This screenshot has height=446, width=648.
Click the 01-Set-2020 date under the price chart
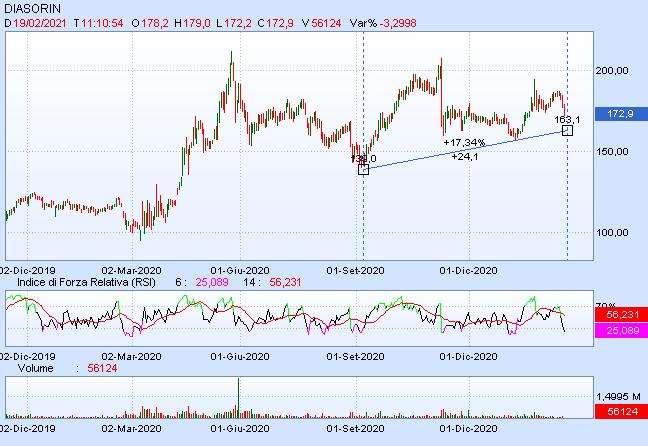[x=355, y=271]
